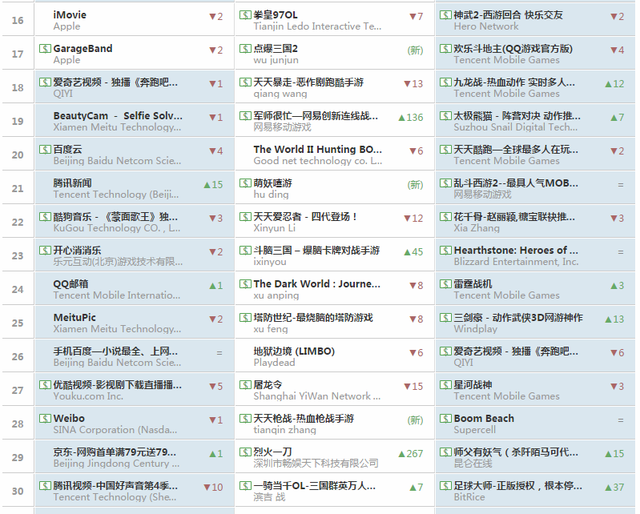
Task: Click the in-app purchase icon next to 军师很忙
Action: (245, 116)
